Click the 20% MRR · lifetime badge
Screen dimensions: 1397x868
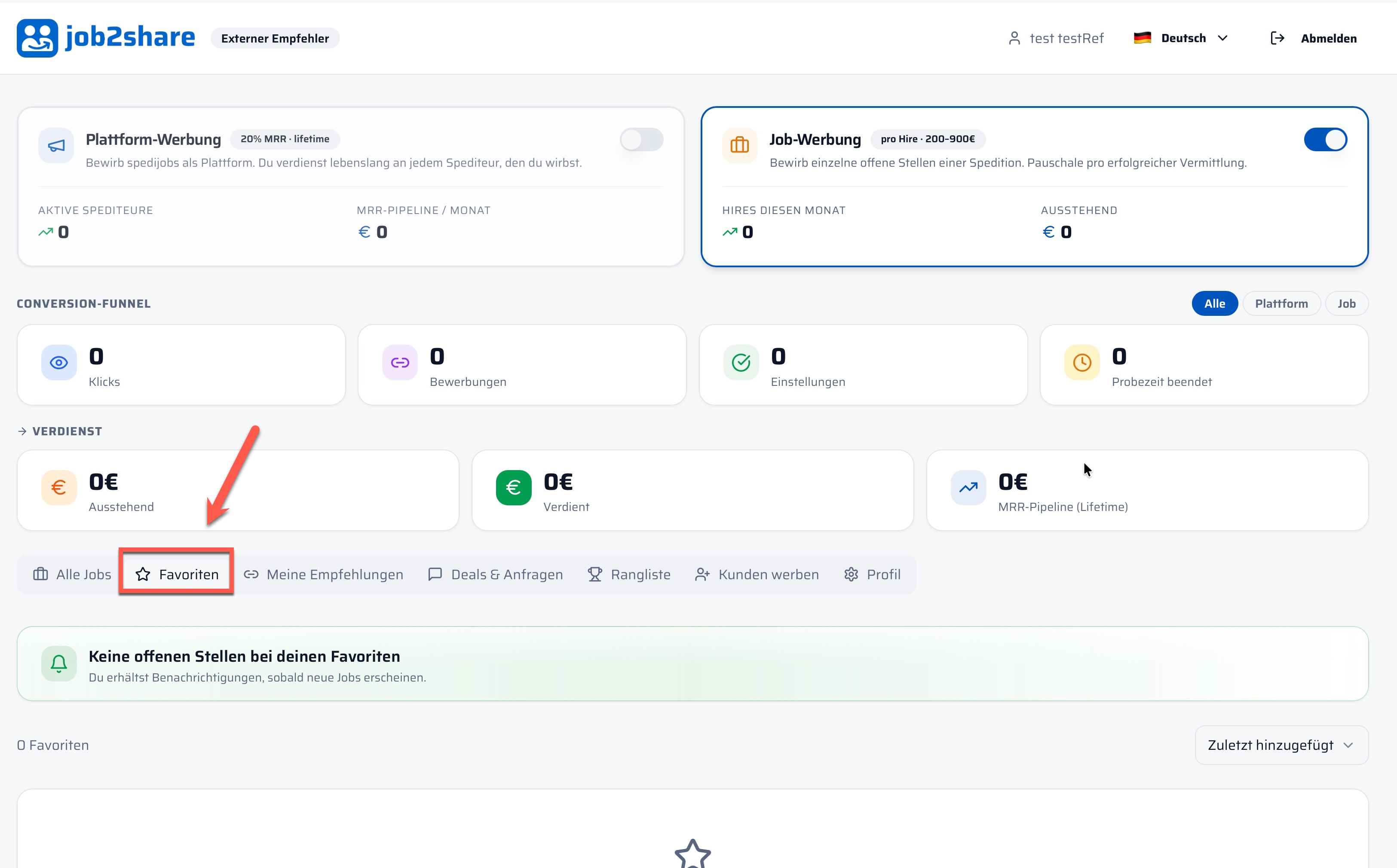[285, 139]
